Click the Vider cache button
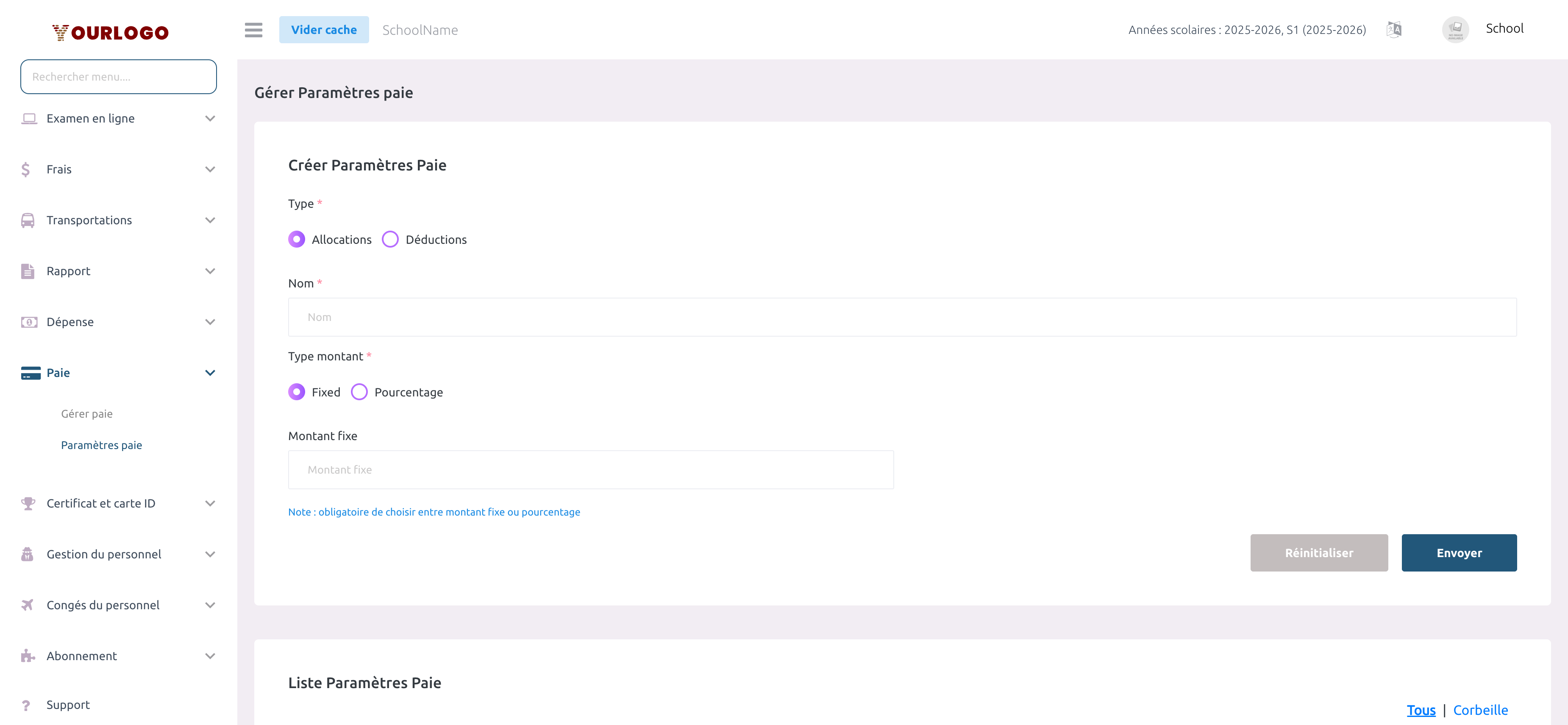This screenshot has width=1568, height=725. pyautogui.click(x=324, y=30)
